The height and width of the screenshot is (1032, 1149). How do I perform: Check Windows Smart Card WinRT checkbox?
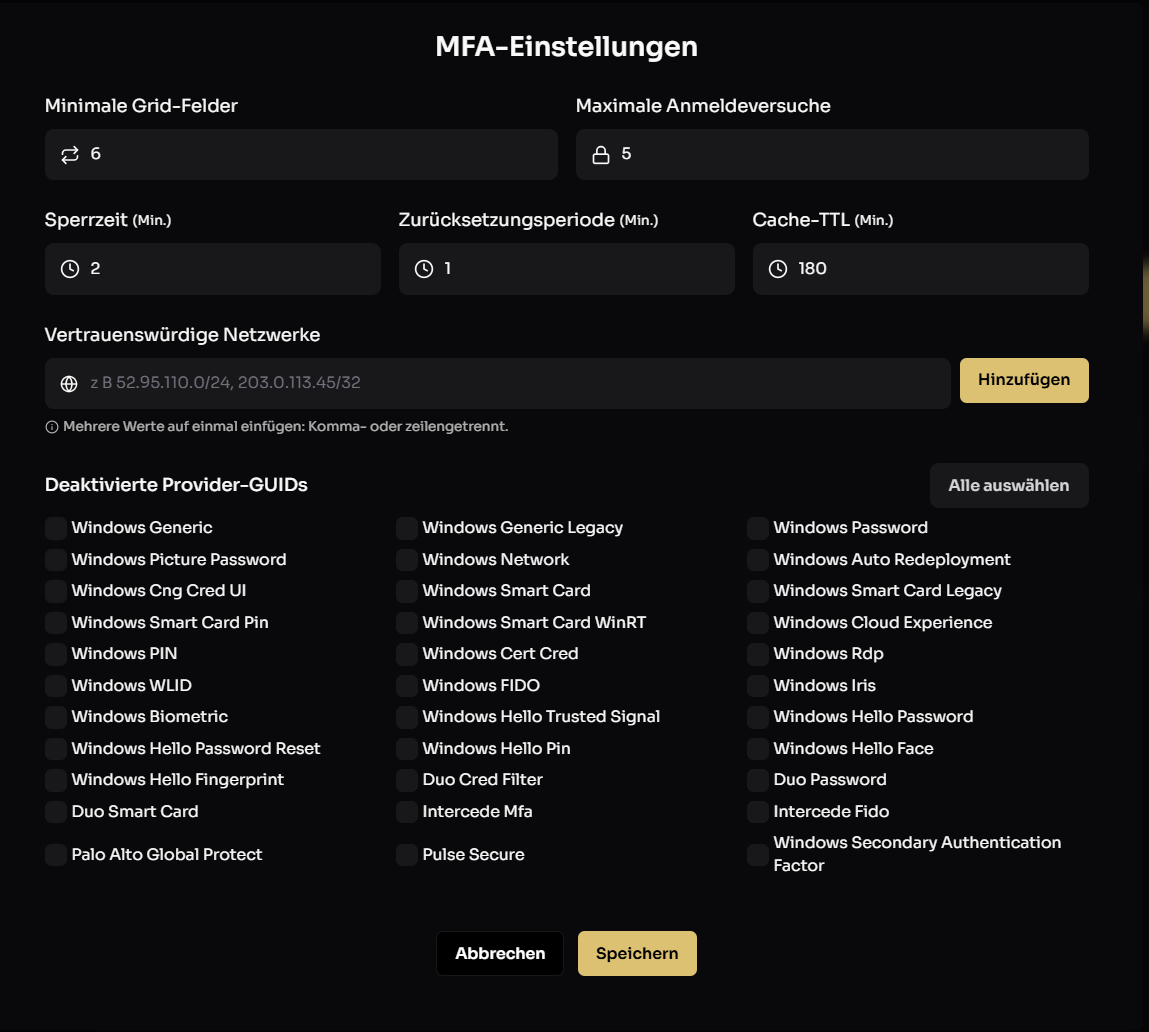pyautogui.click(x=407, y=622)
